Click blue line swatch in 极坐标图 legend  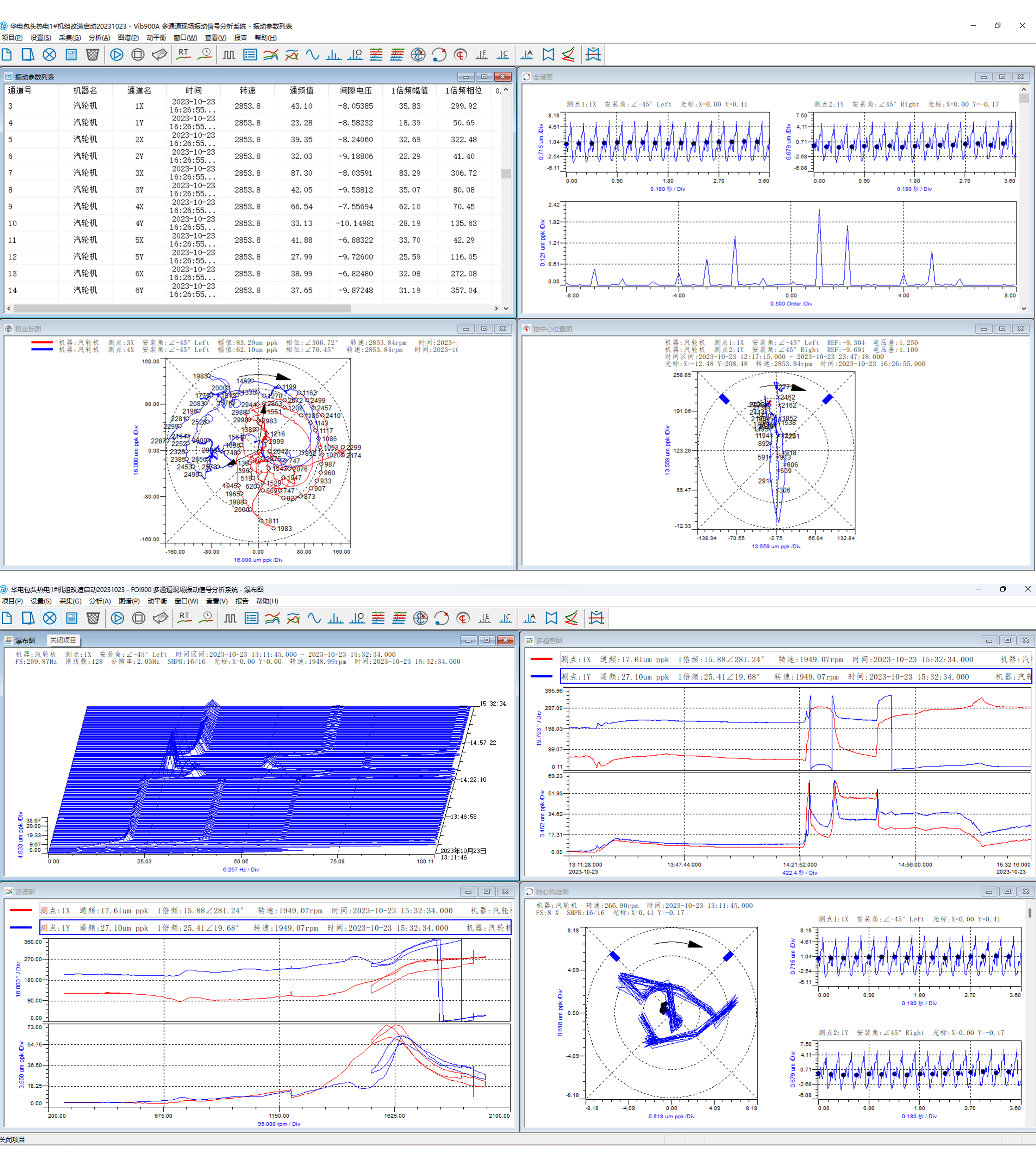point(42,349)
